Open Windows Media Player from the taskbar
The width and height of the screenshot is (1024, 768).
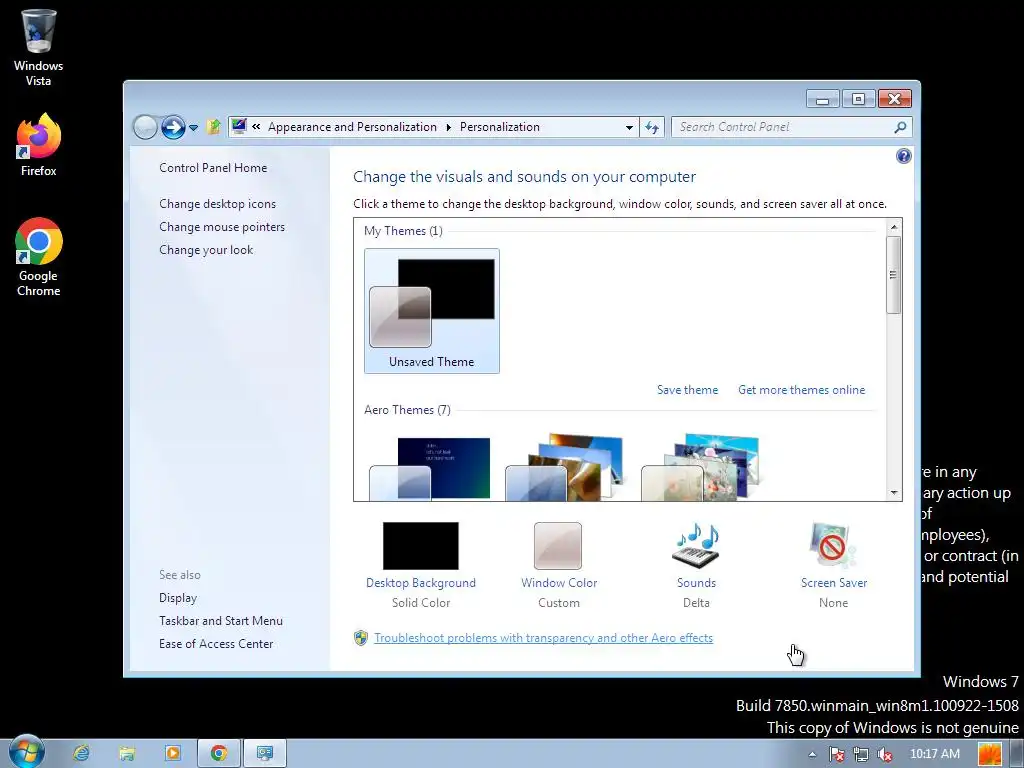click(x=173, y=753)
